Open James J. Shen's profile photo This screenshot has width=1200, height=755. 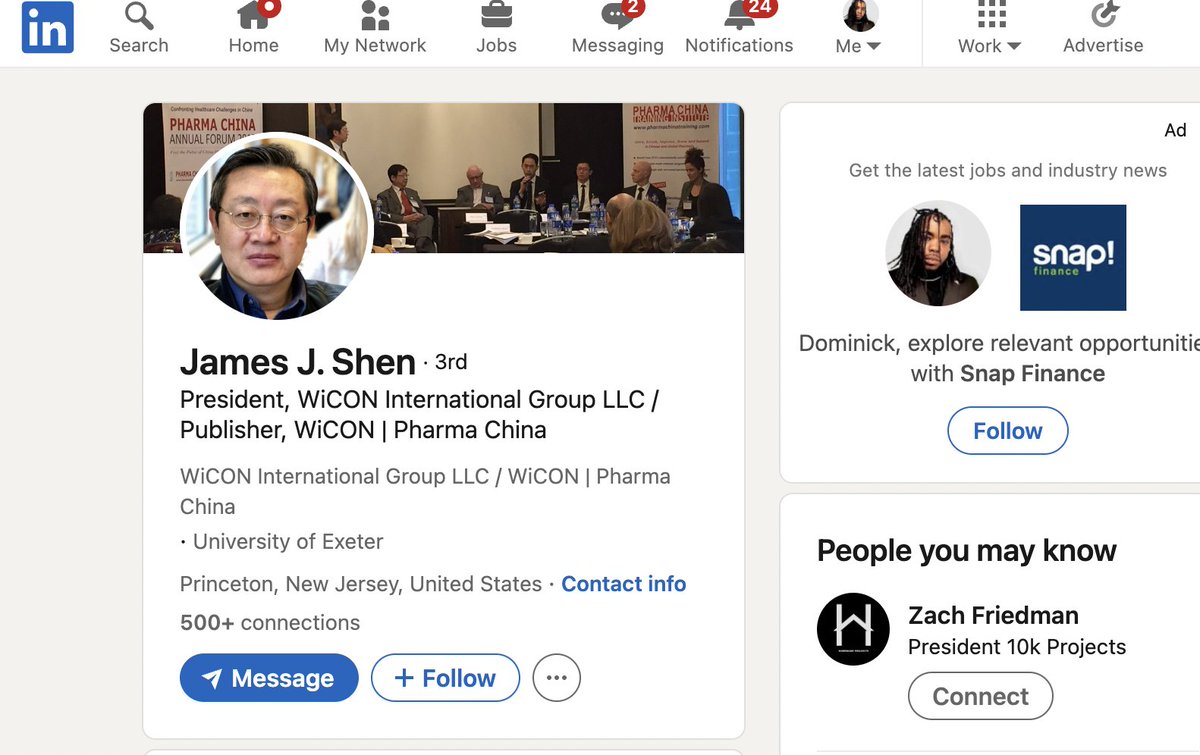tap(276, 227)
